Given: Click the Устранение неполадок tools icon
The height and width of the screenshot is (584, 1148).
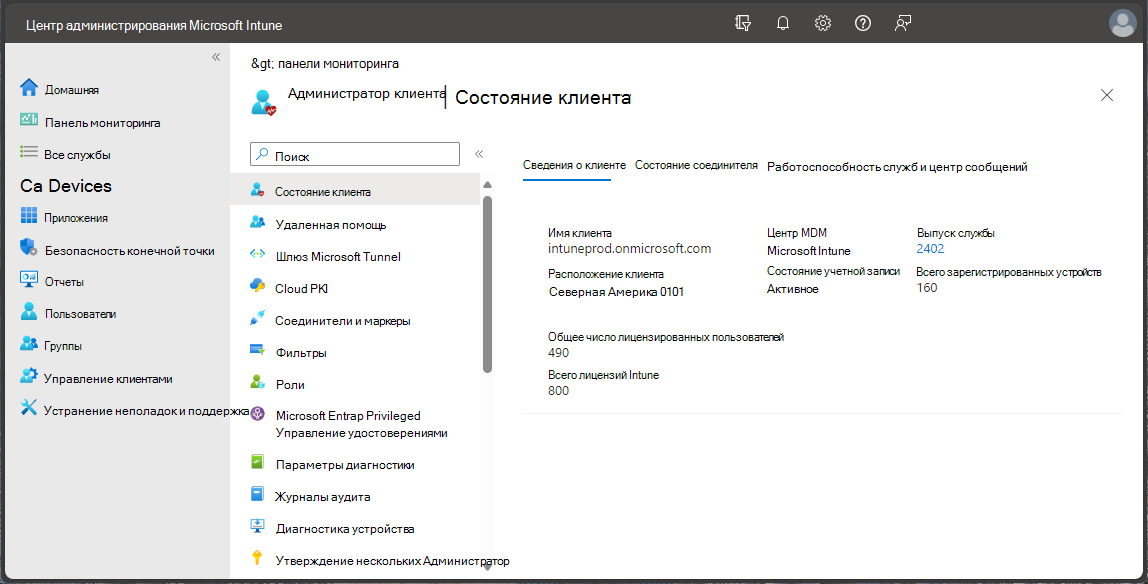Looking at the screenshot, I should click(x=29, y=409).
